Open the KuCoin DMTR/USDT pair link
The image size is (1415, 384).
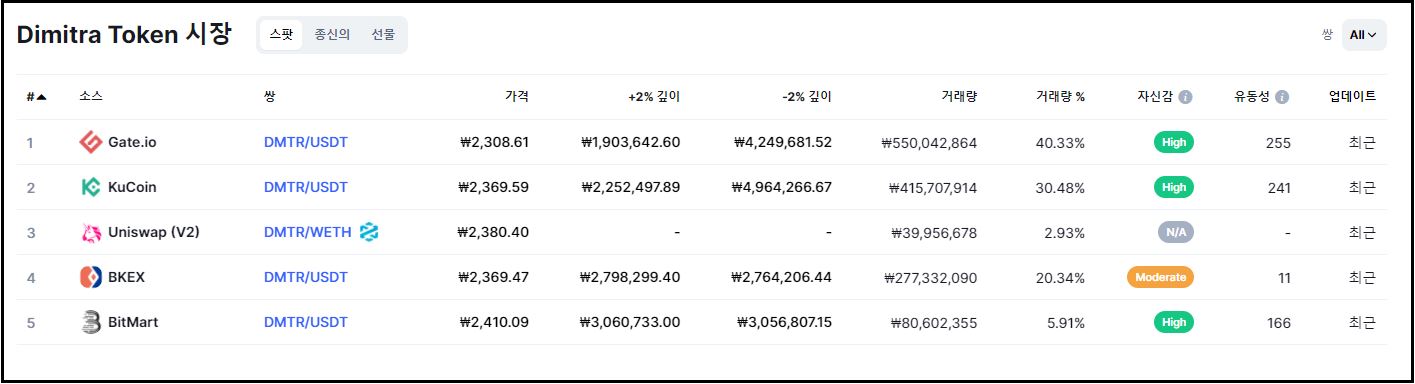(x=306, y=187)
